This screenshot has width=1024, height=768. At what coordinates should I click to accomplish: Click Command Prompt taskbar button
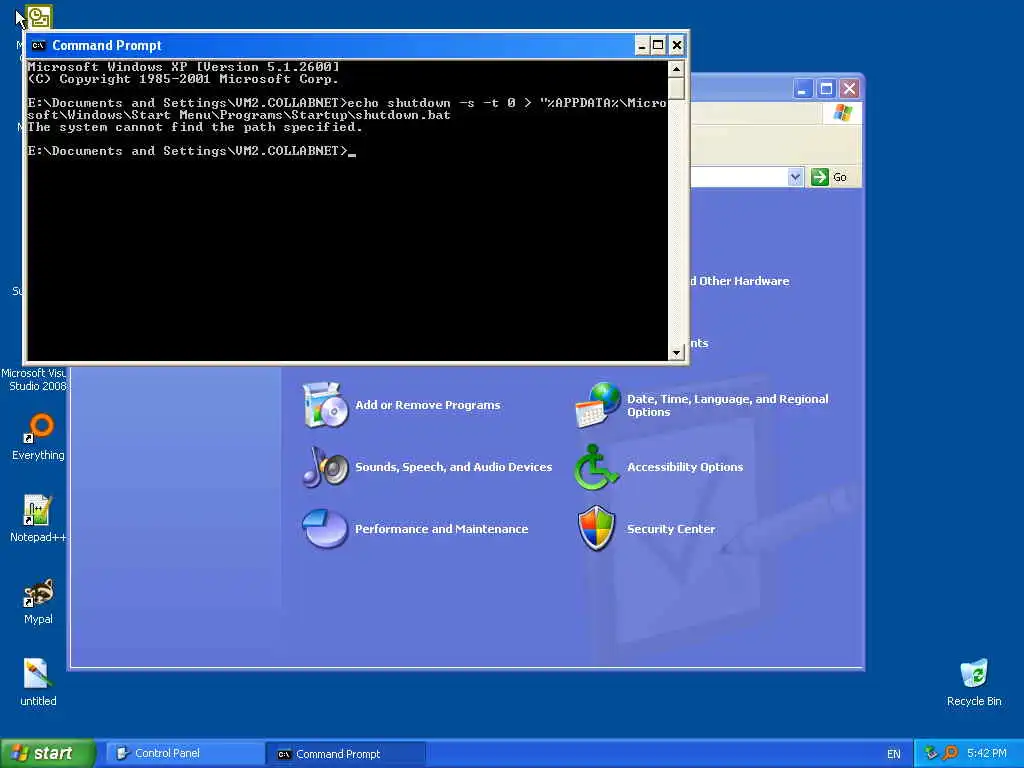346,754
